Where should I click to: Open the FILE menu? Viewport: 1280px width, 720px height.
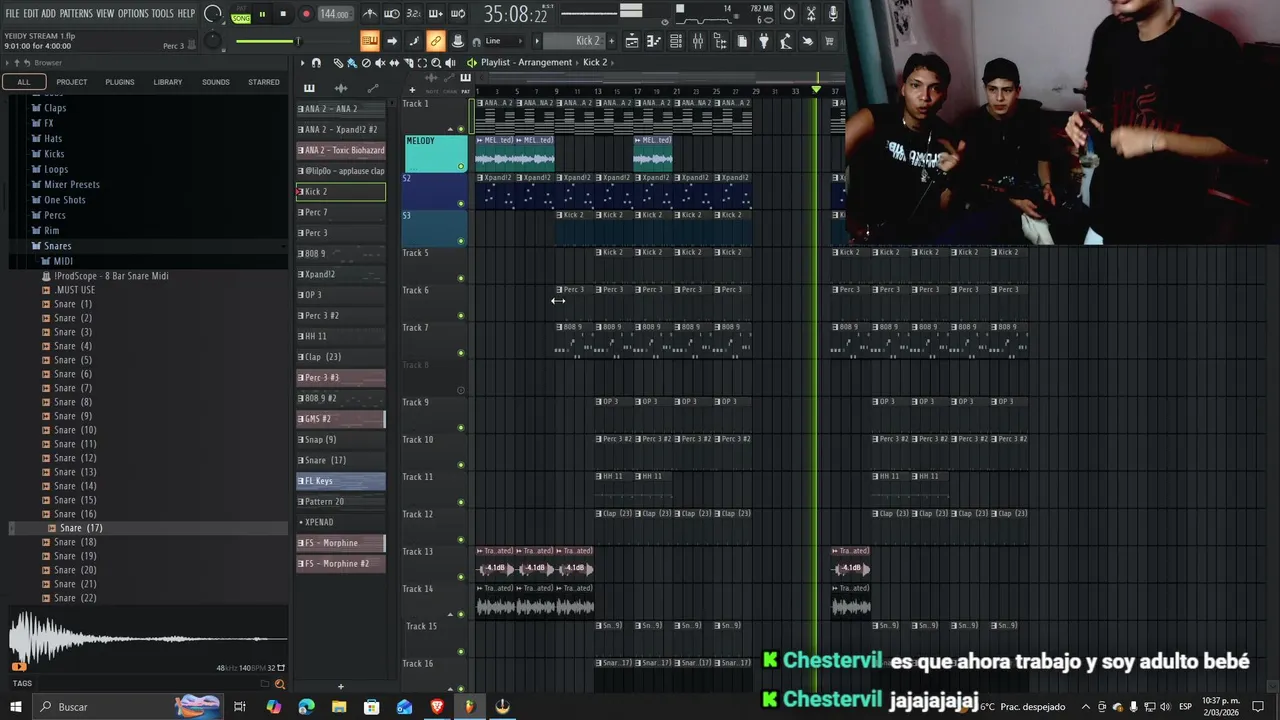click(x=12, y=13)
